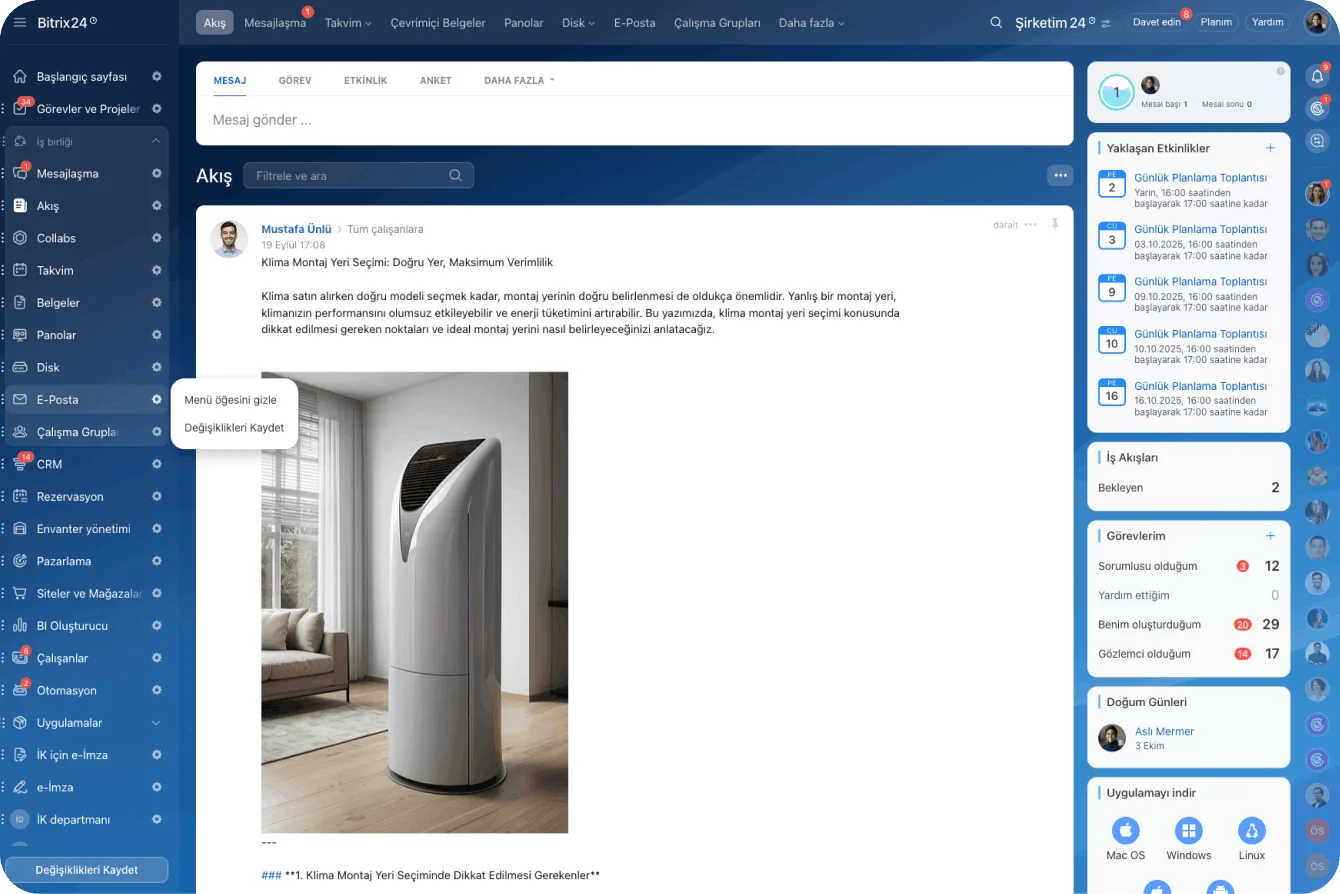Open the air conditioner image thumbnail

[x=414, y=602]
